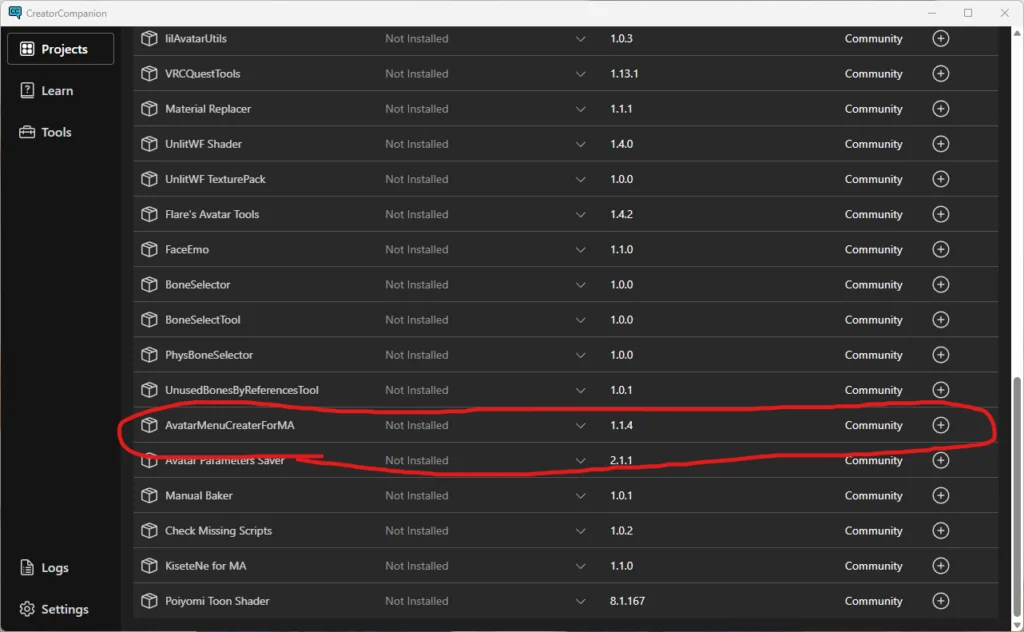The width and height of the screenshot is (1024, 632).
Task: Open the Learn section
Action: point(46,91)
